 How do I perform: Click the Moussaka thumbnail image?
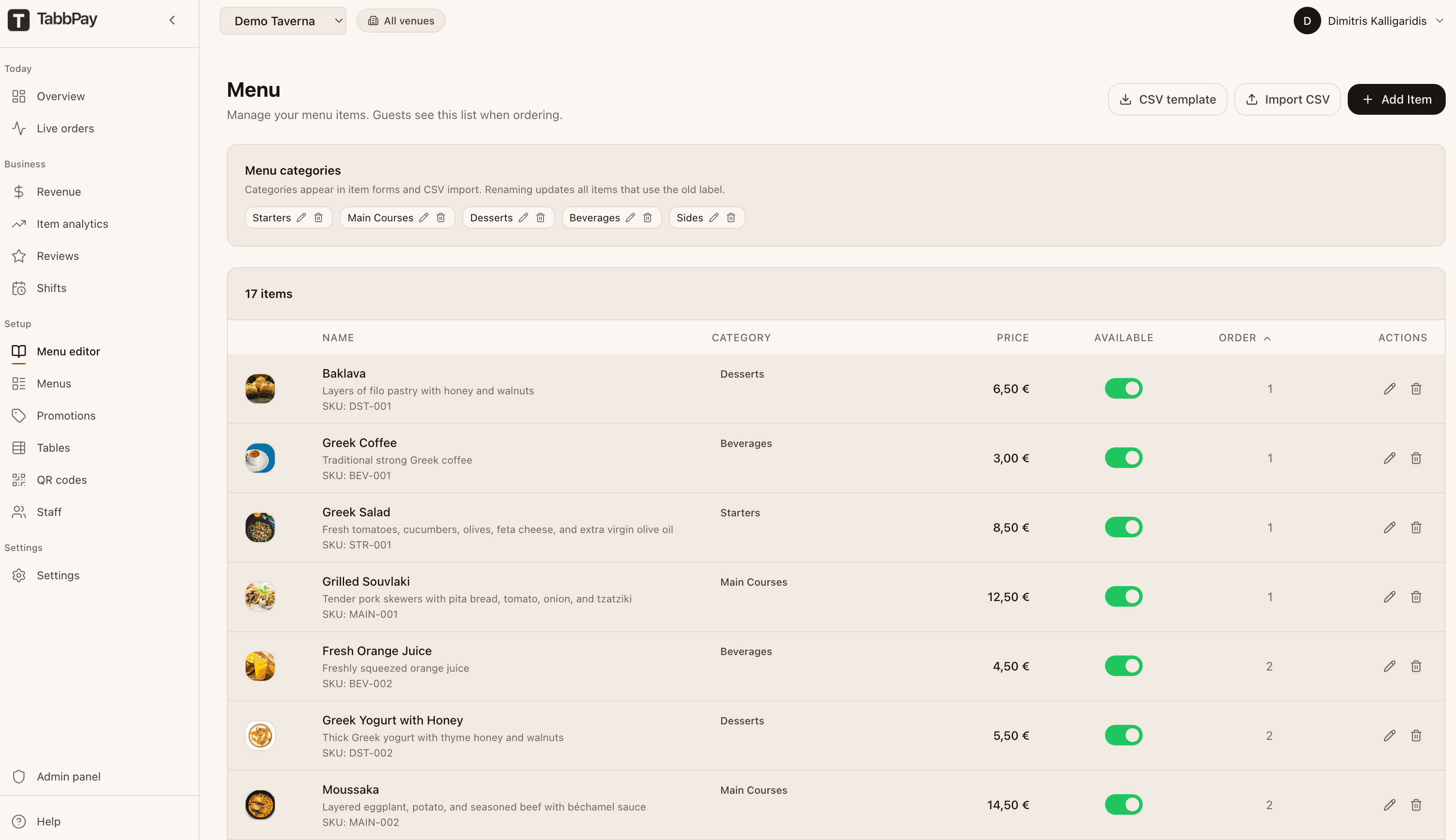(260, 805)
